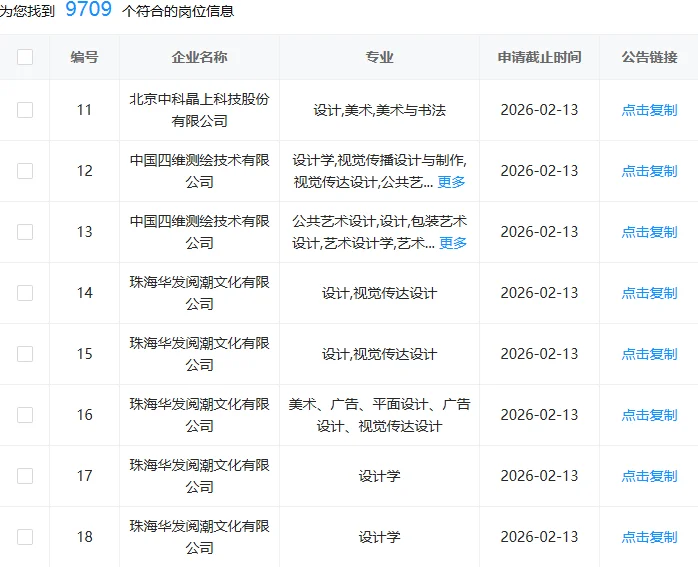The image size is (698, 567).
Task: Click 设计,美术,美术与书法 major cell
Action: [x=379, y=110]
